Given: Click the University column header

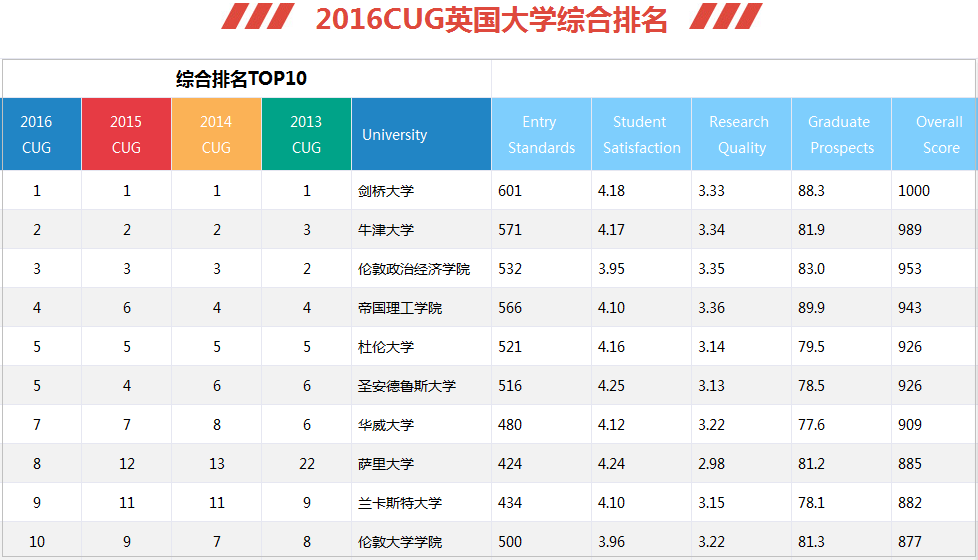Looking at the screenshot, I should (422, 134).
